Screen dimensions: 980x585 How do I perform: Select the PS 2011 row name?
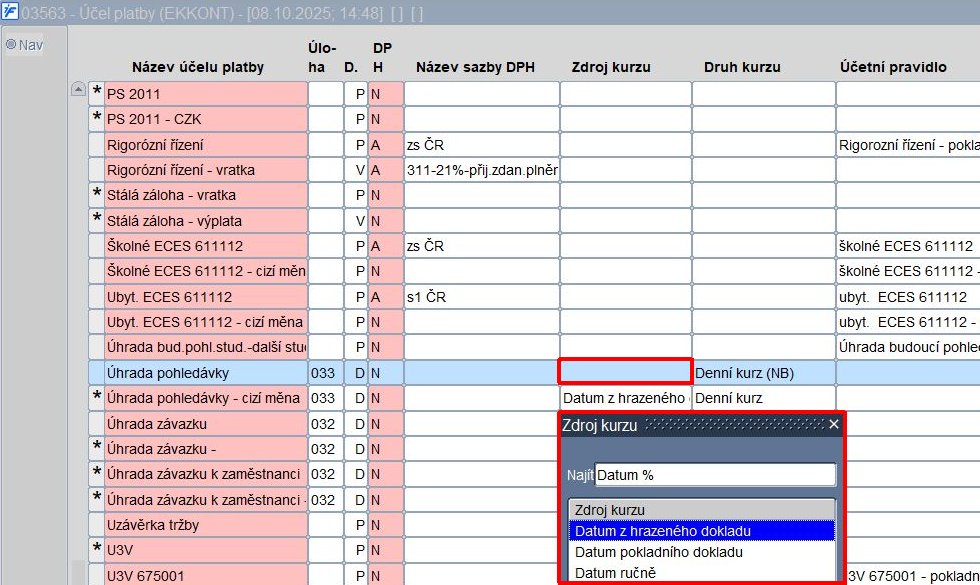point(206,94)
